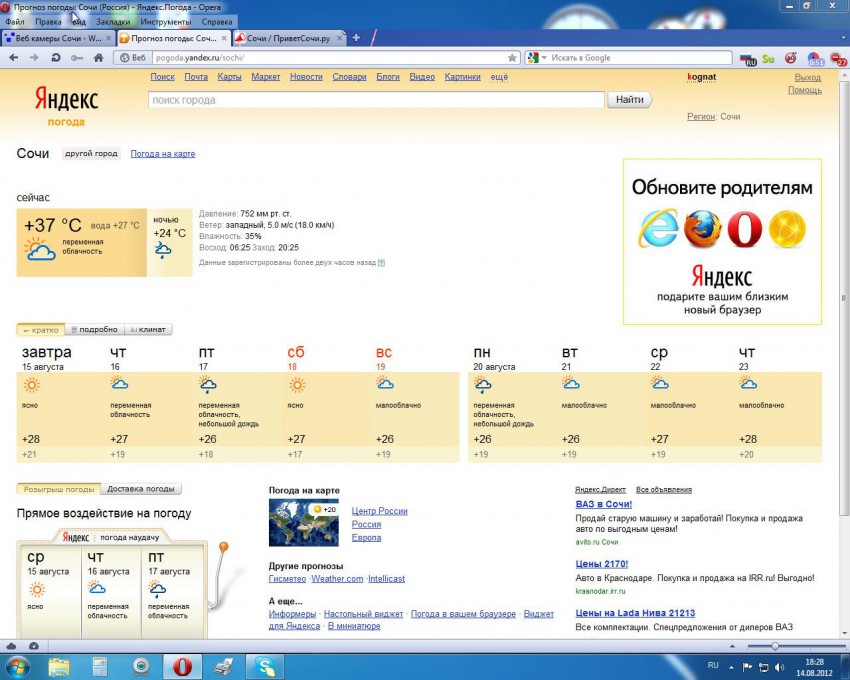Image resolution: width=850 pixels, height=680 pixels.
Task: Switch the forecast view to 'подробно'
Action: tap(93, 329)
